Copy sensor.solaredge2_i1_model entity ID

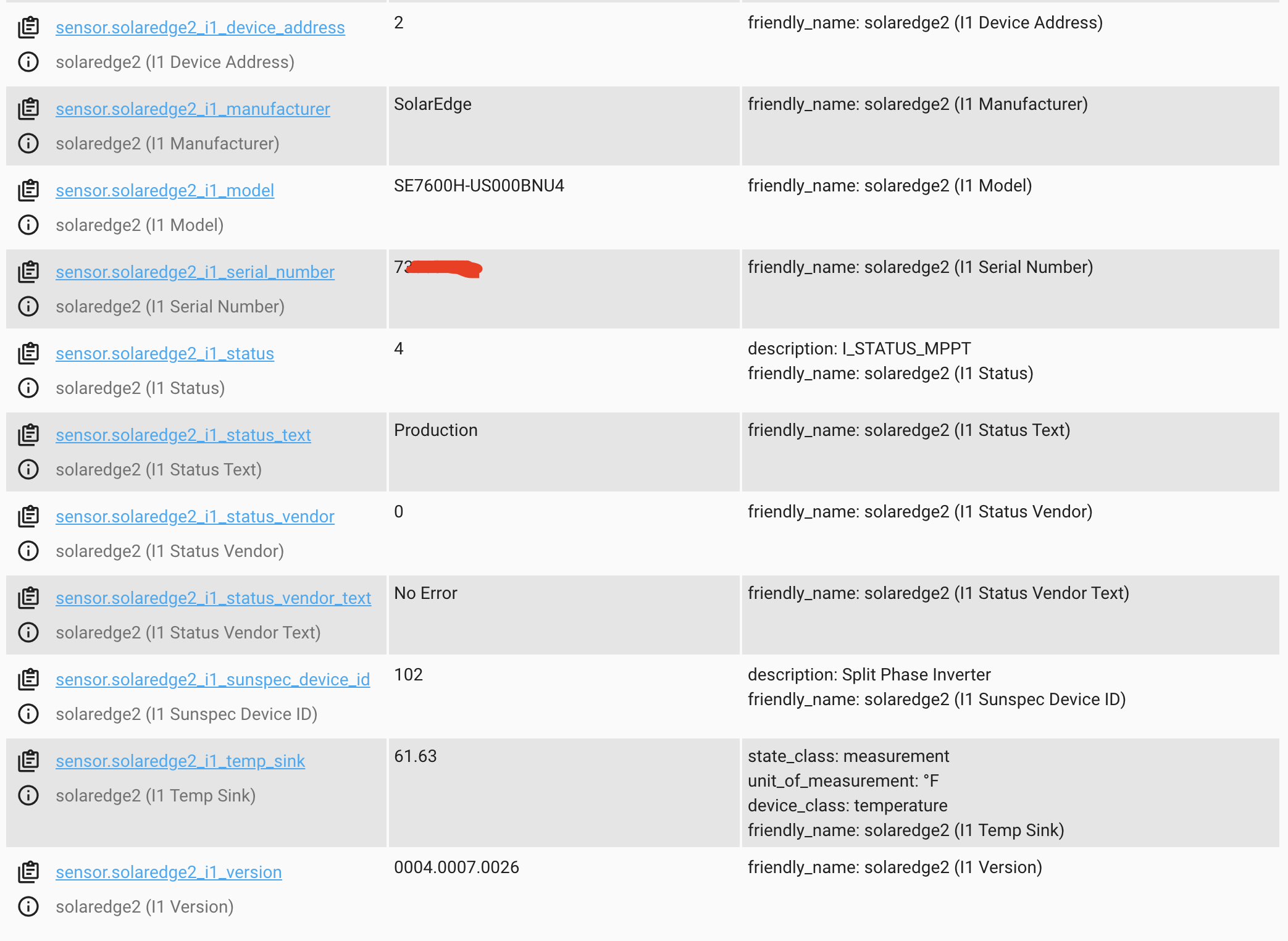tap(28, 190)
